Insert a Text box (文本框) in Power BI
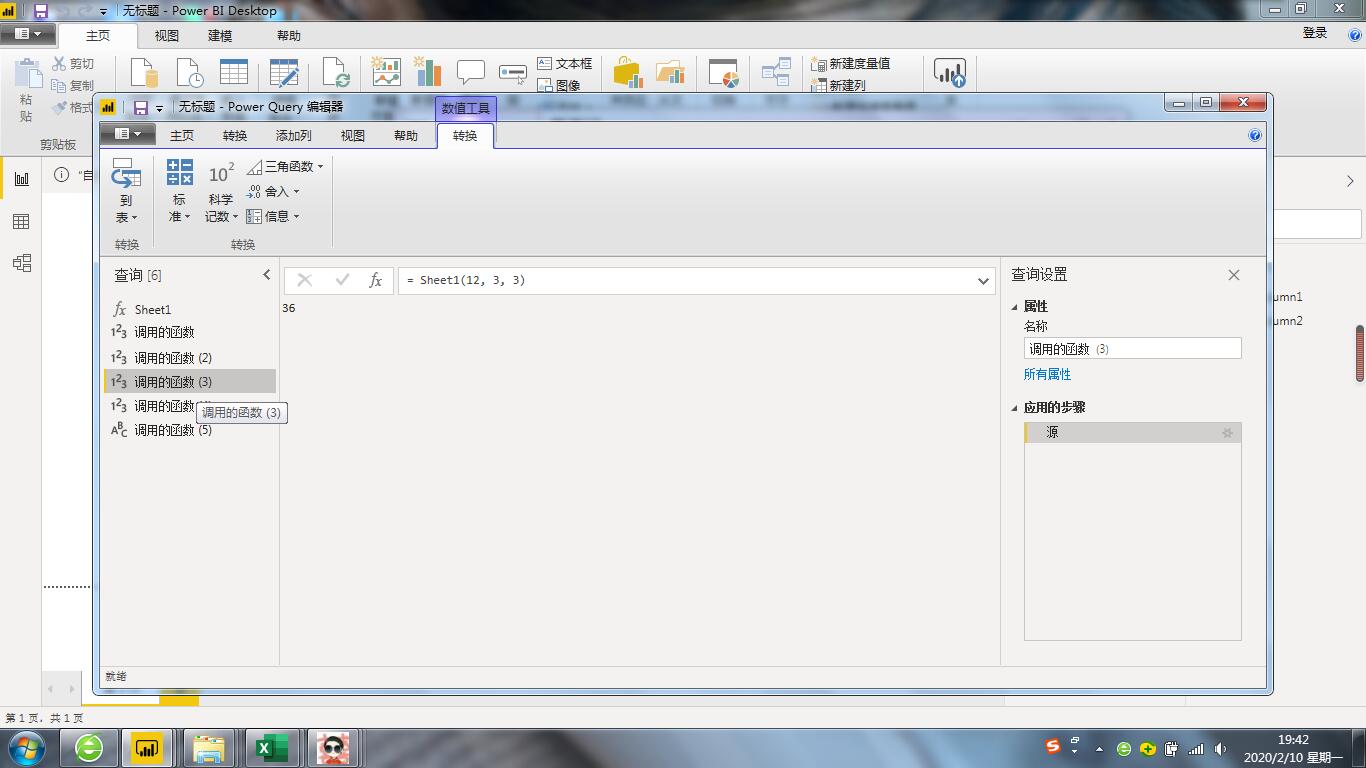 point(565,63)
